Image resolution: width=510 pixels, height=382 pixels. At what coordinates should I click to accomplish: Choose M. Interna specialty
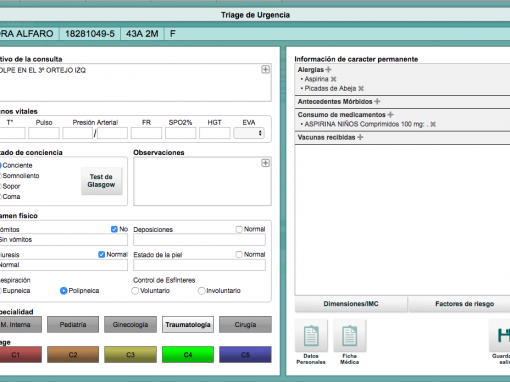click(21, 324)
